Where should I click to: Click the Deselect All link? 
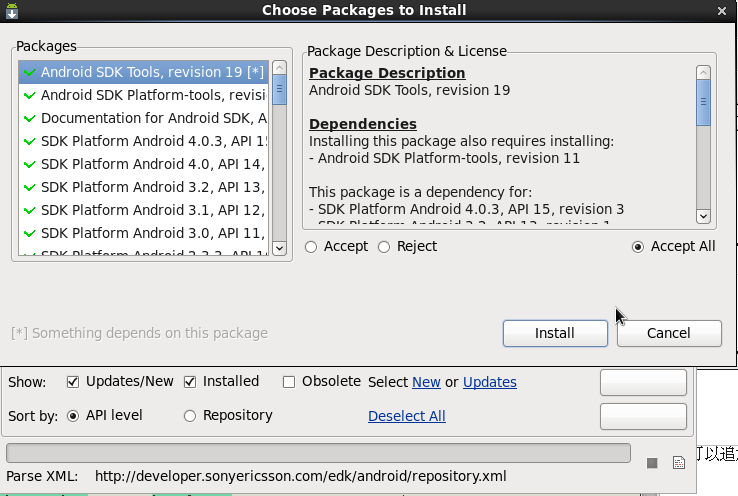pos(406,416)
